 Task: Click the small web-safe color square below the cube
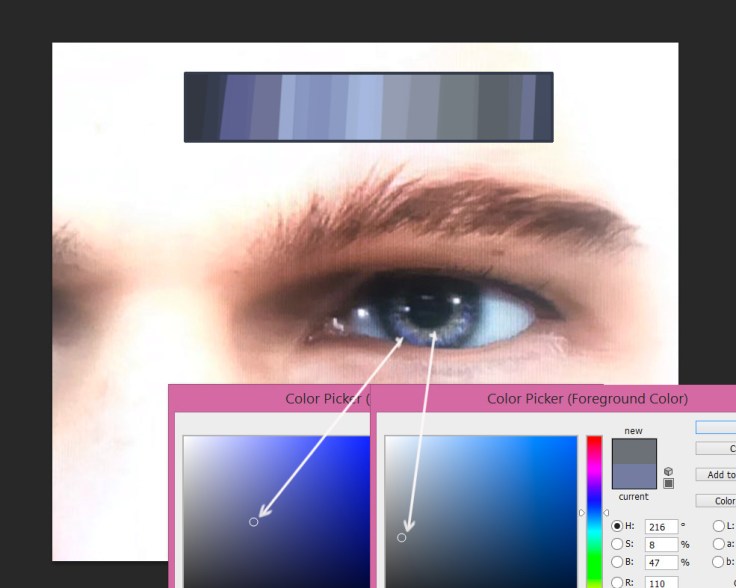(x=668, y=483)
